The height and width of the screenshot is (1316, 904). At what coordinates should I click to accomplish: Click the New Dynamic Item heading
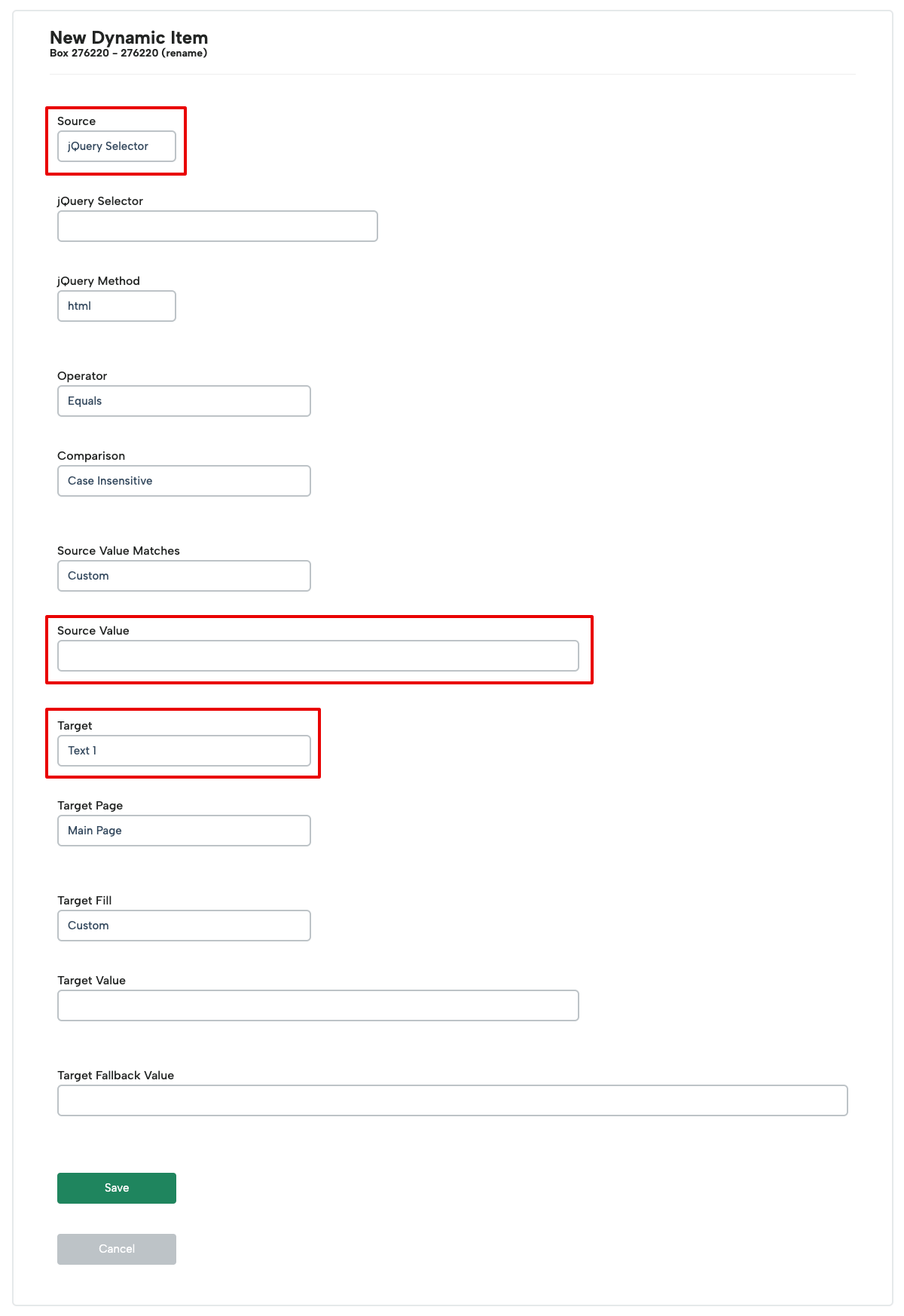[129, 38]
